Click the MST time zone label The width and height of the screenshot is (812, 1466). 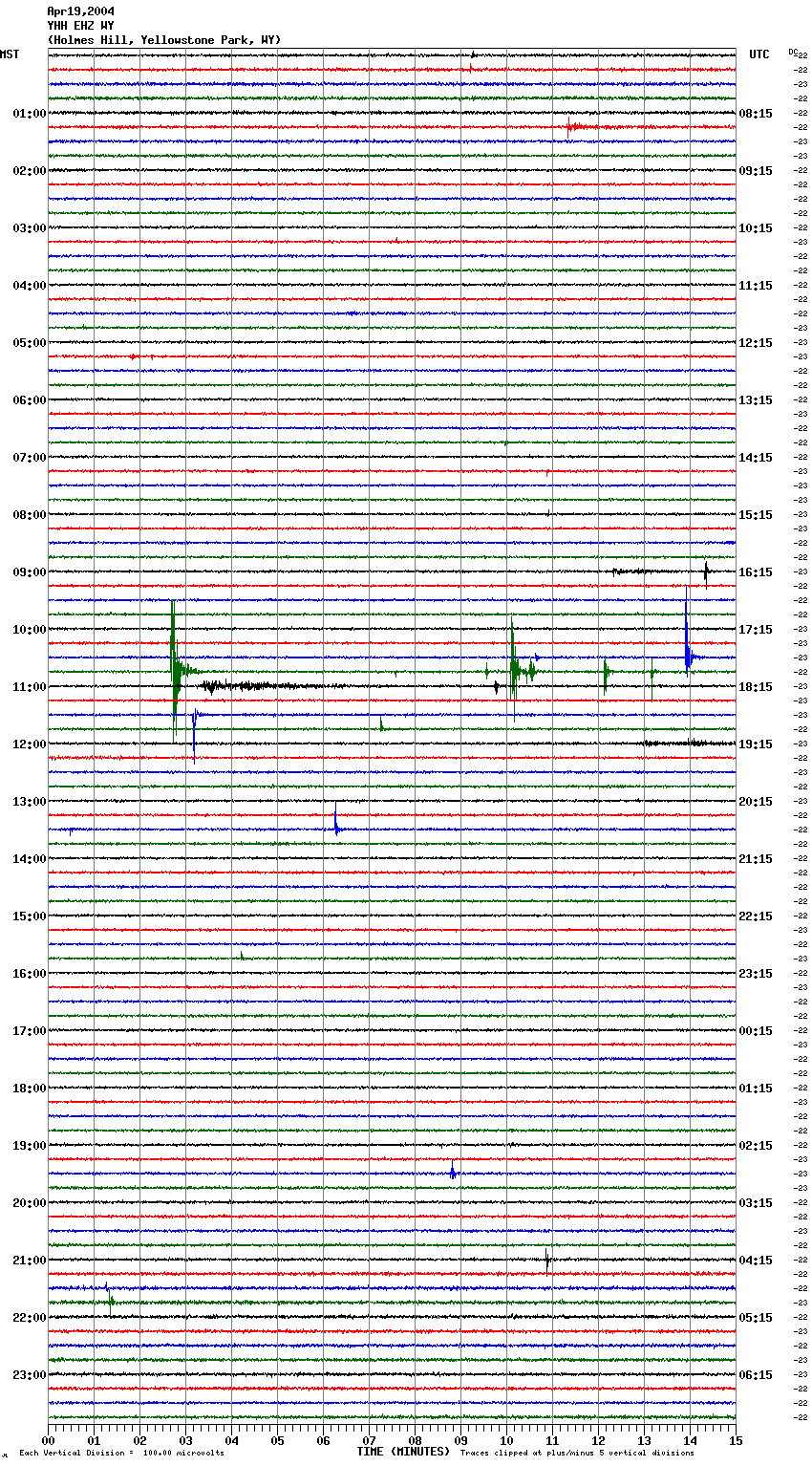tap(10, 54)
